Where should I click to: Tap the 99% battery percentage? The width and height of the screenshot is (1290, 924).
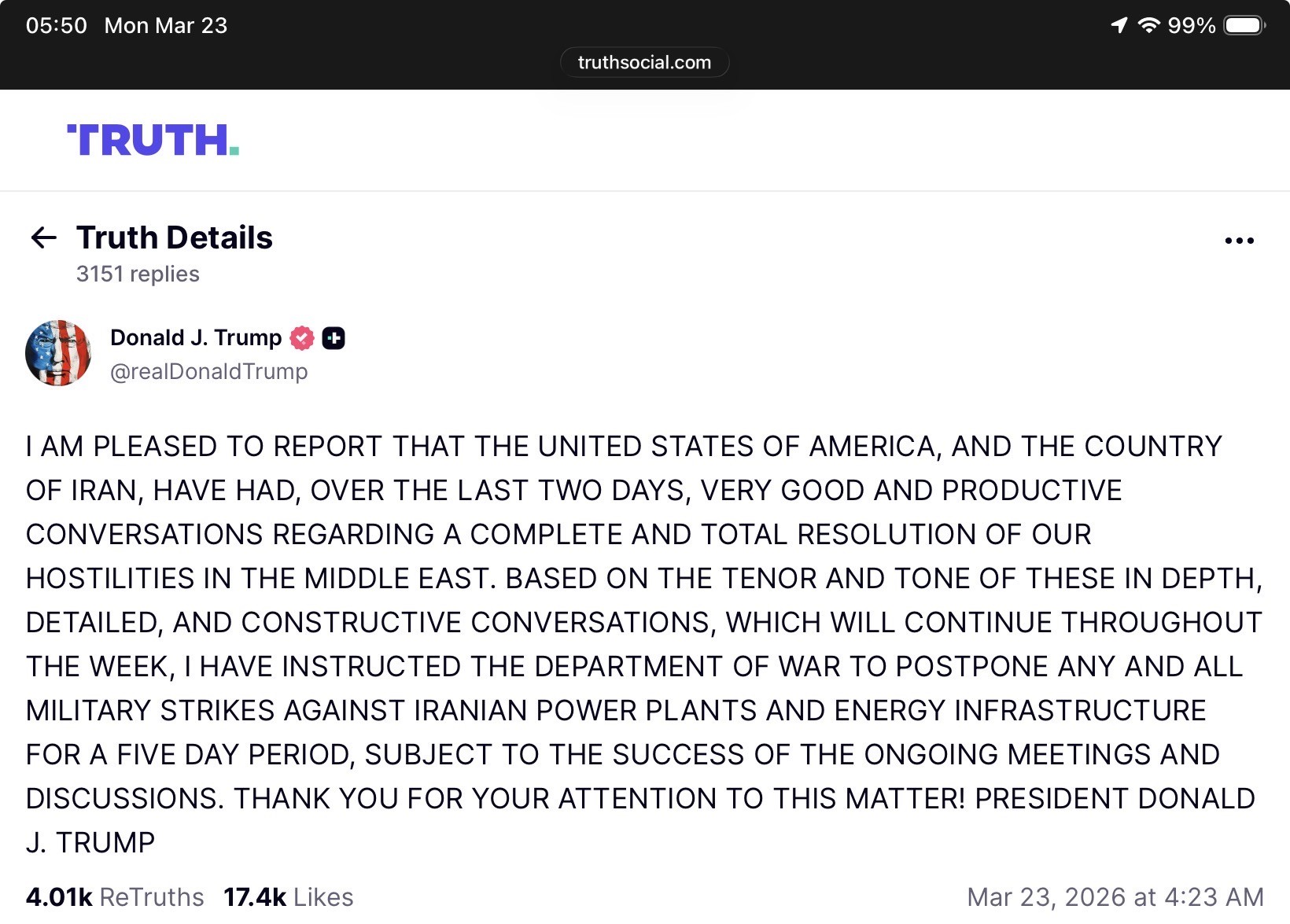[x=1191, y=25]
